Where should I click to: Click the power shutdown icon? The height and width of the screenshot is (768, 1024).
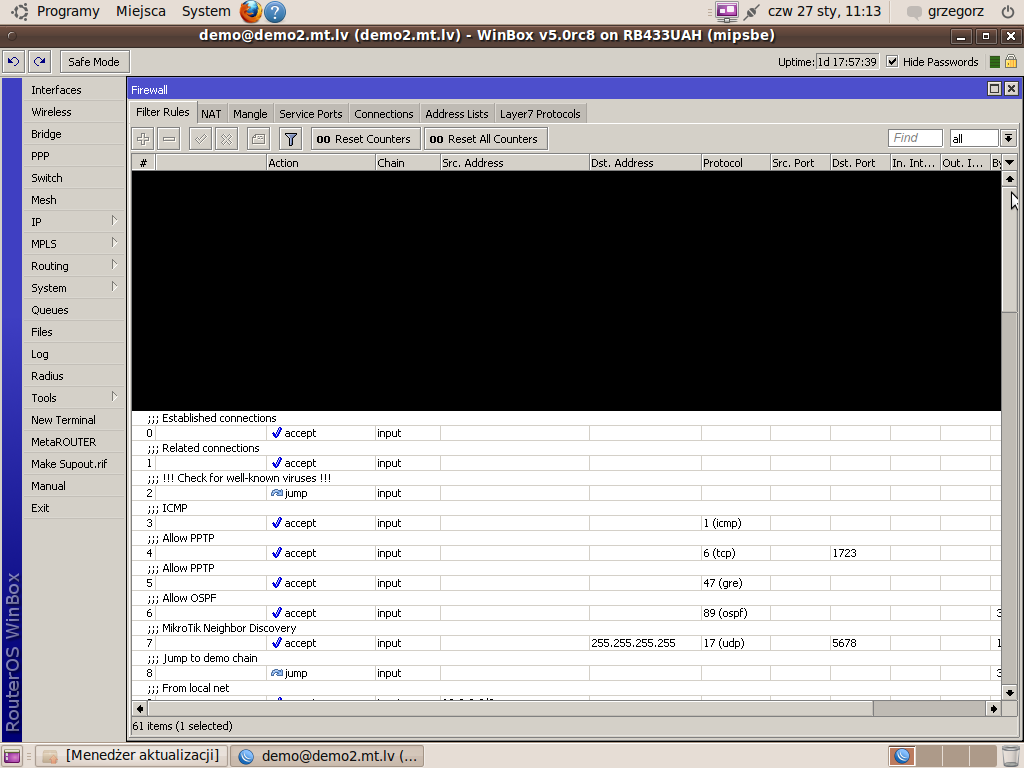point(1008,11)
